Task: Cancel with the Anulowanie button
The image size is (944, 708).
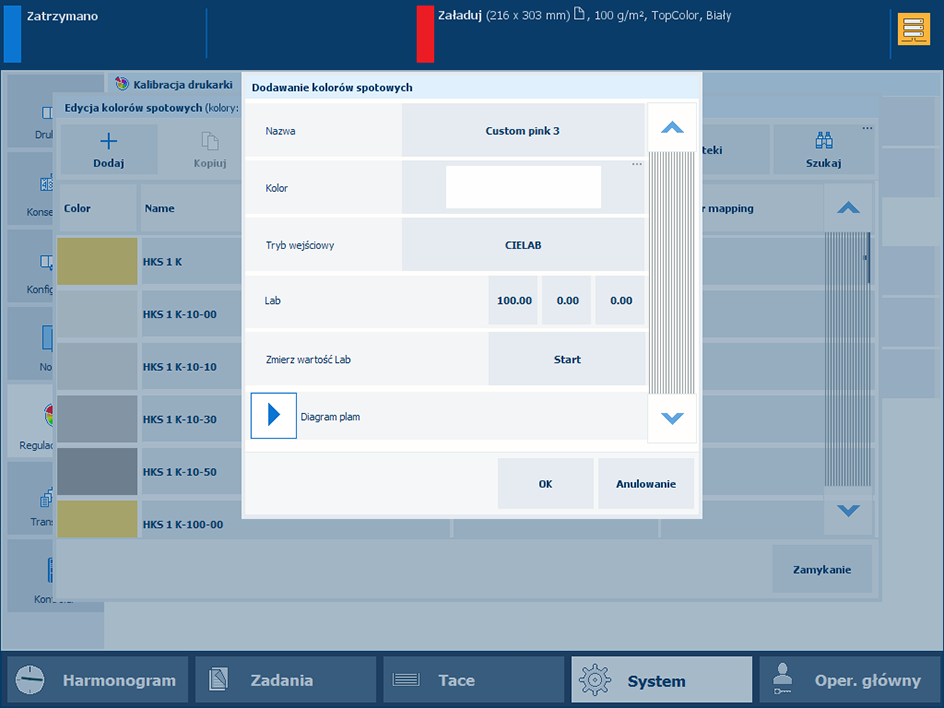Action: pyautogui.click(x=646, y=483)
